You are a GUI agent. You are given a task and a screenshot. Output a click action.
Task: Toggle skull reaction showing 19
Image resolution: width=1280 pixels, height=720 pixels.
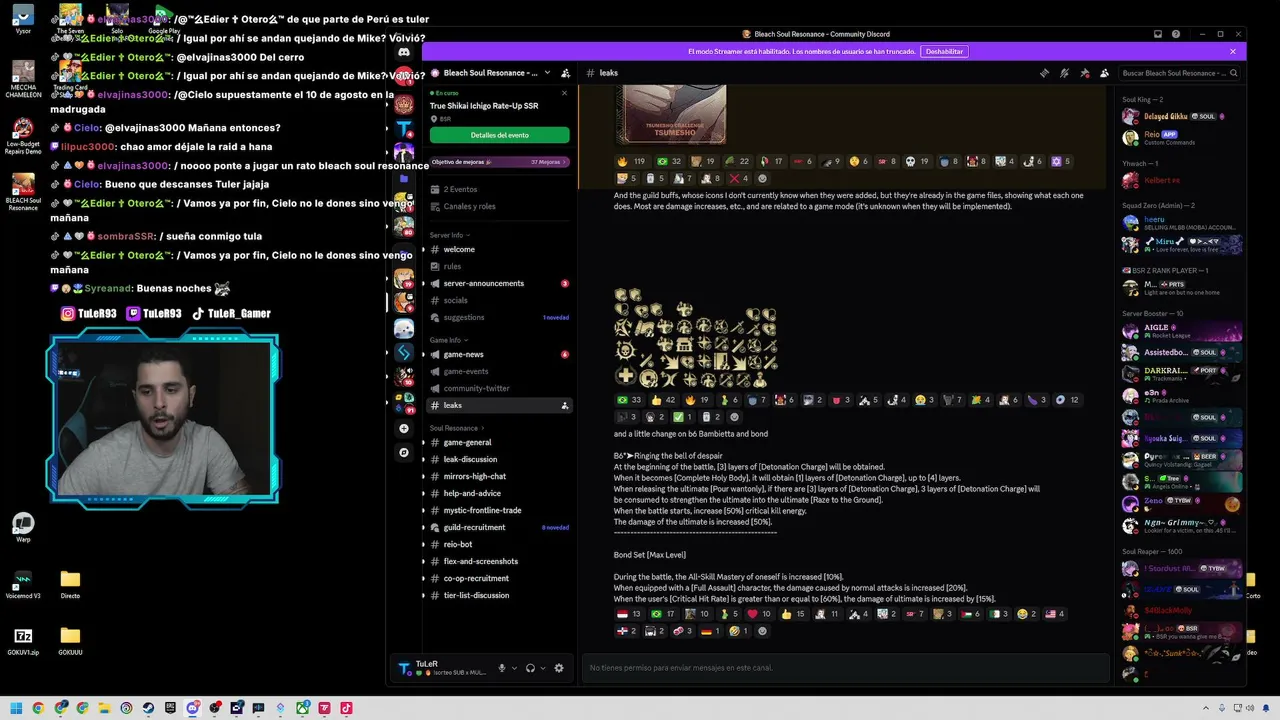[917, 161]
